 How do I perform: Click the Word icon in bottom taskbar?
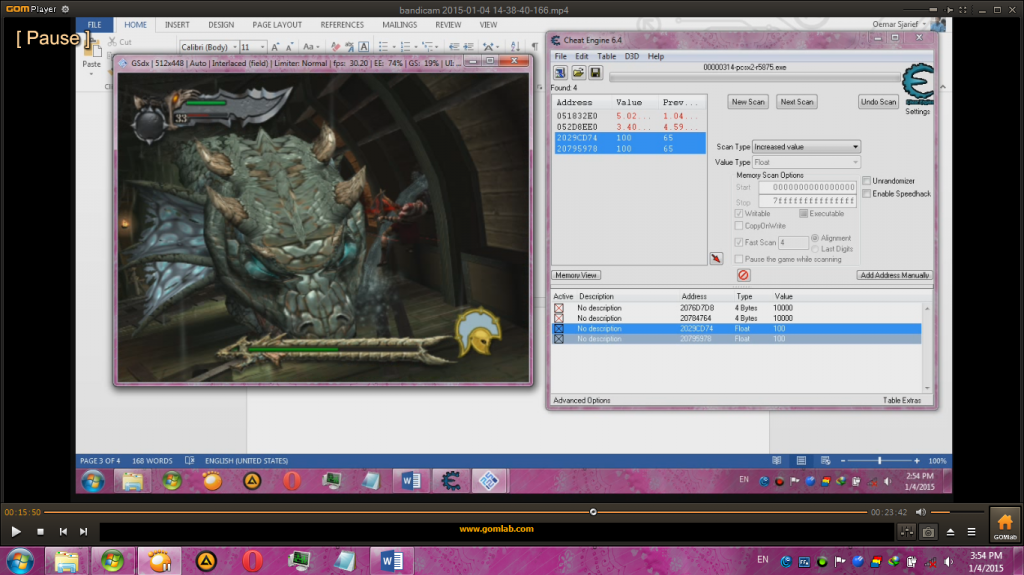click(391, 561)
